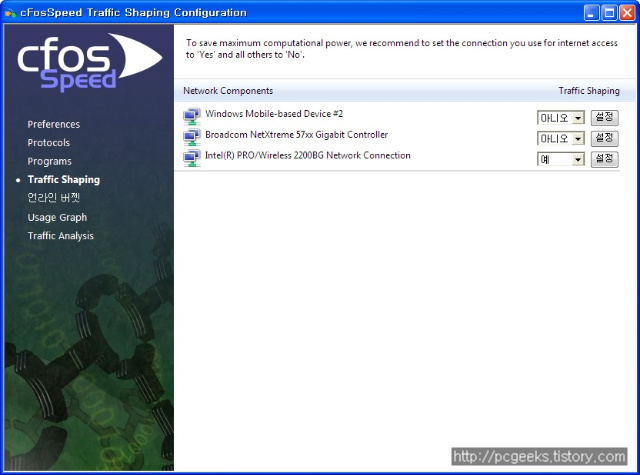Show the Usage Graph page
This screenshot has width=640, height=475.
coord(57,218)
